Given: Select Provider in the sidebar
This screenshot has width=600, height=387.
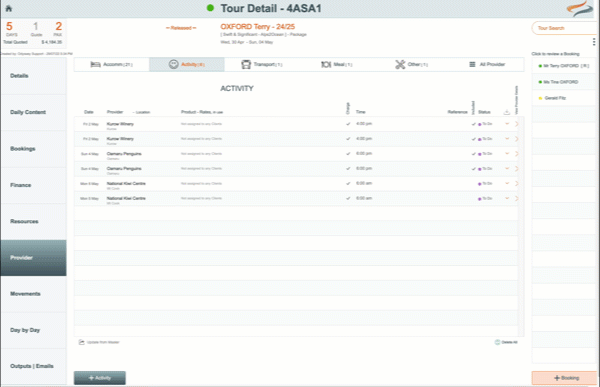Looking at the screenshot, I should [x=33, y=258].
